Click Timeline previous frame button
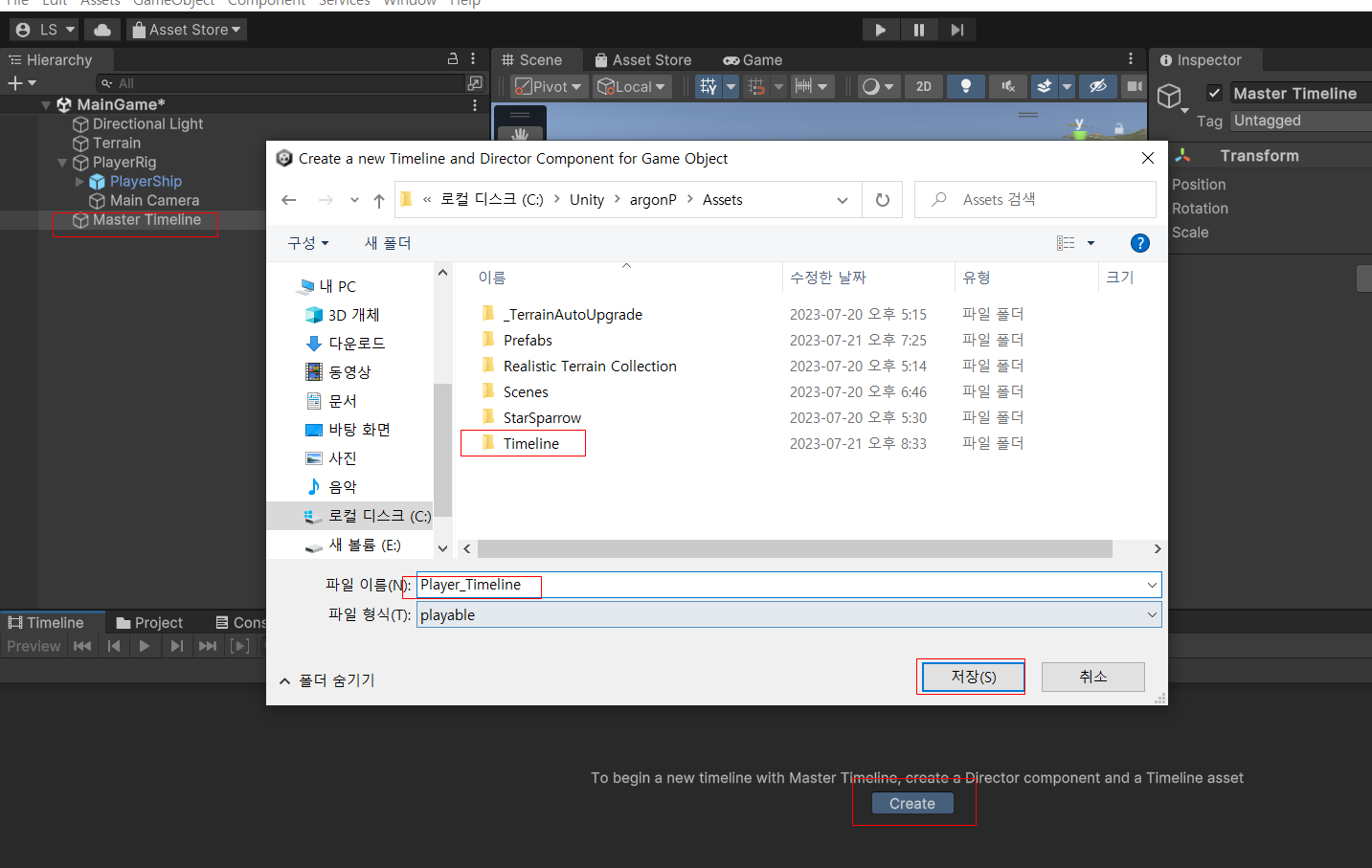The width and height of the screenshot is (1372, 868). click(114, 646)
